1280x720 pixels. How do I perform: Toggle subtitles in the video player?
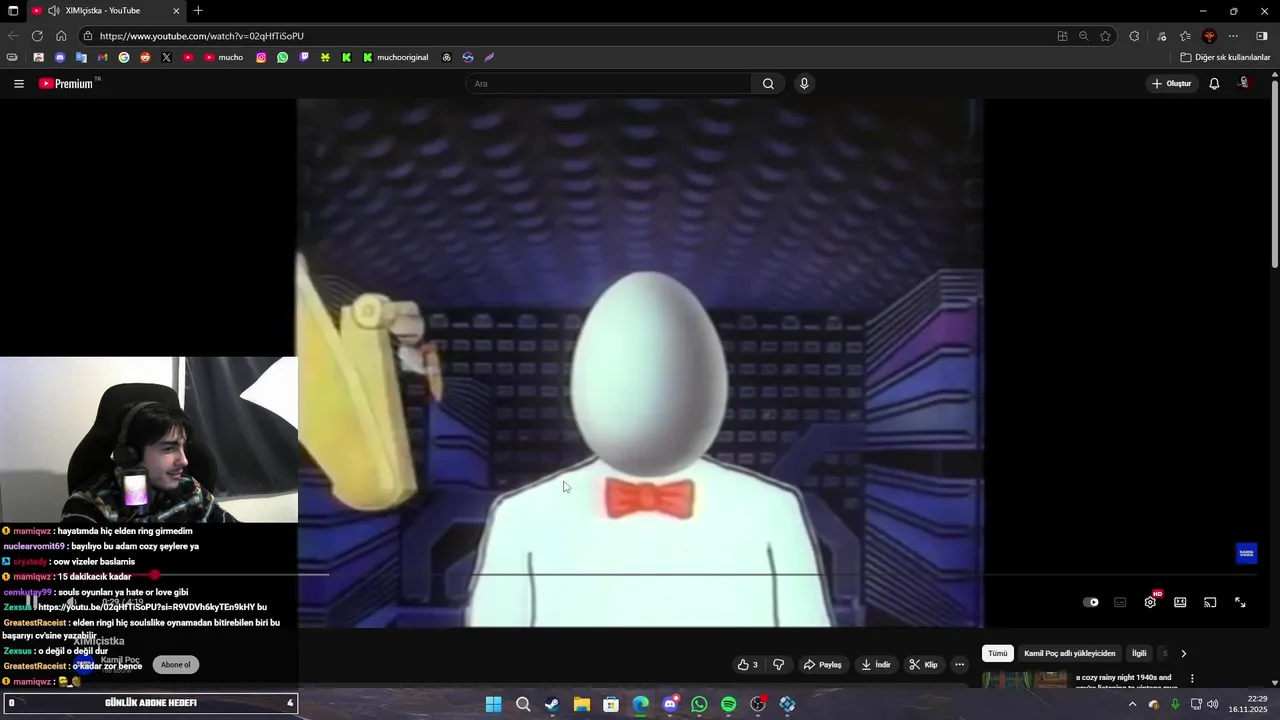(x=1120, y=602)
